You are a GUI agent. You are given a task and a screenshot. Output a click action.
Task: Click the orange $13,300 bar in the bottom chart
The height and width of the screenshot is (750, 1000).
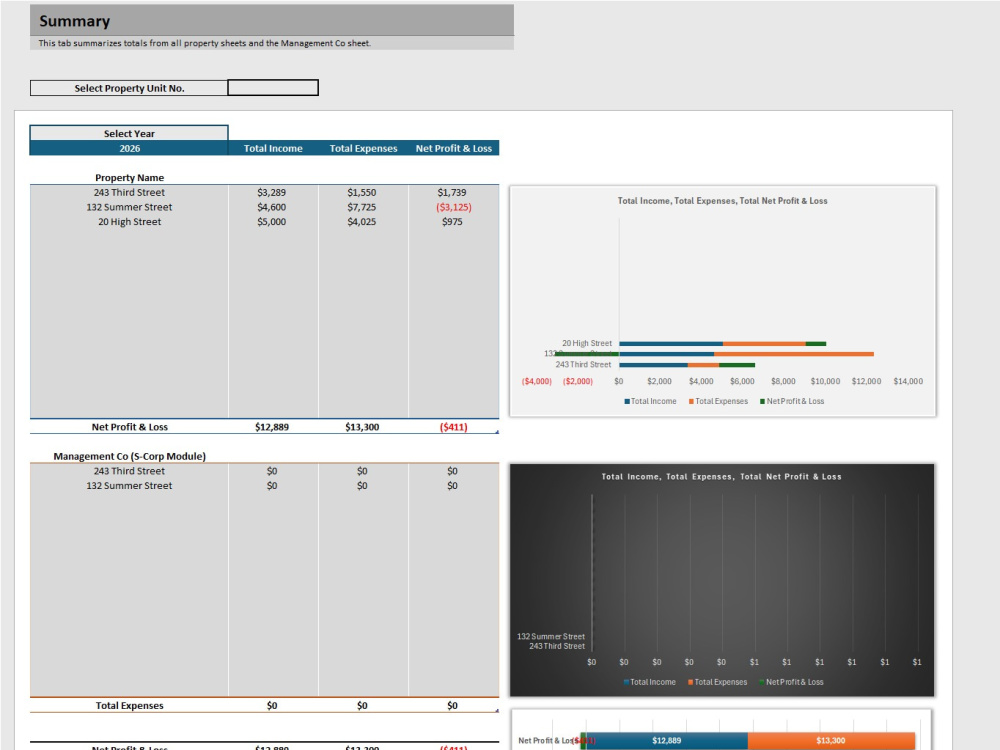pos(831,740)
